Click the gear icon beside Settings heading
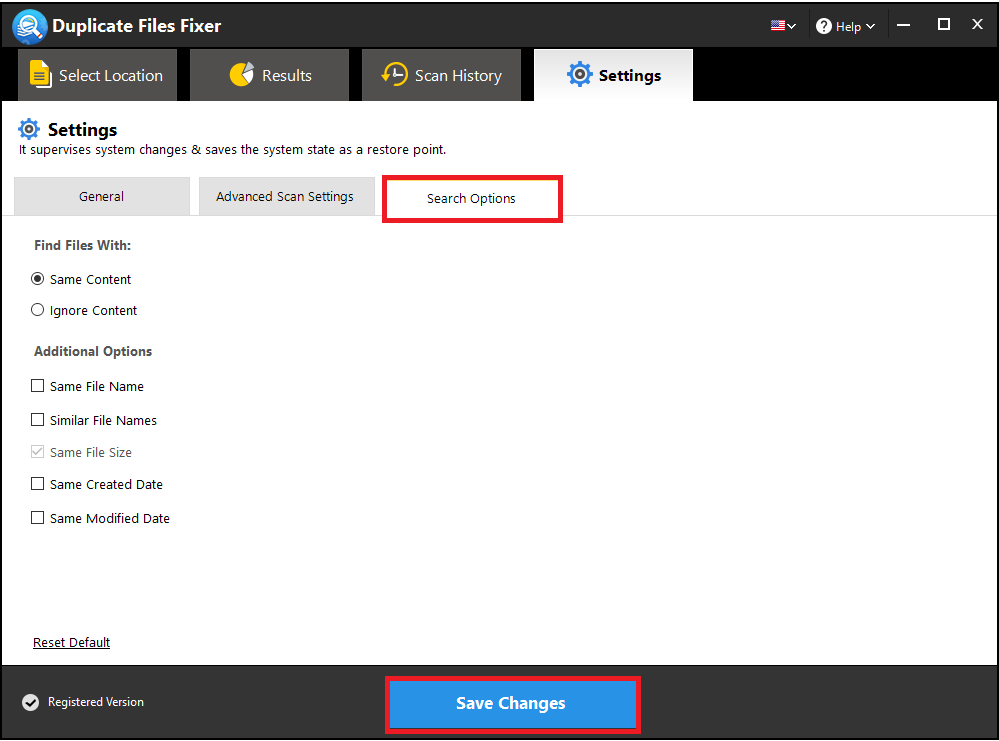This screenshot has width=999, height=741. click(29, 129)
